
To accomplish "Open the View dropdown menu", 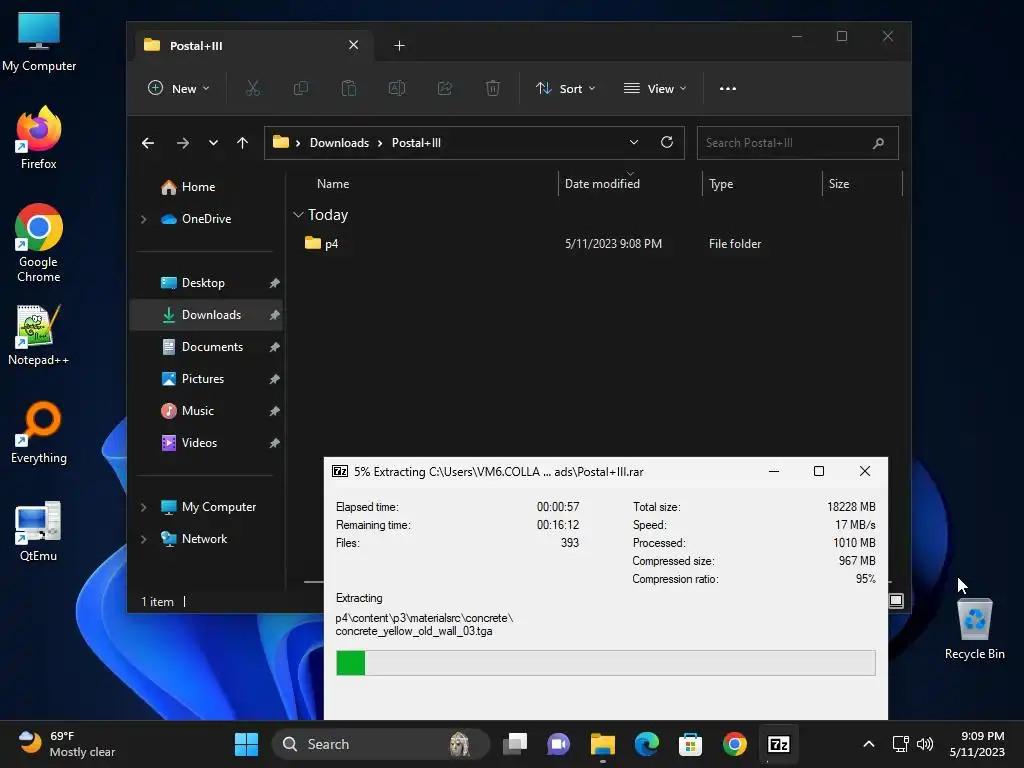I will 655,88.
